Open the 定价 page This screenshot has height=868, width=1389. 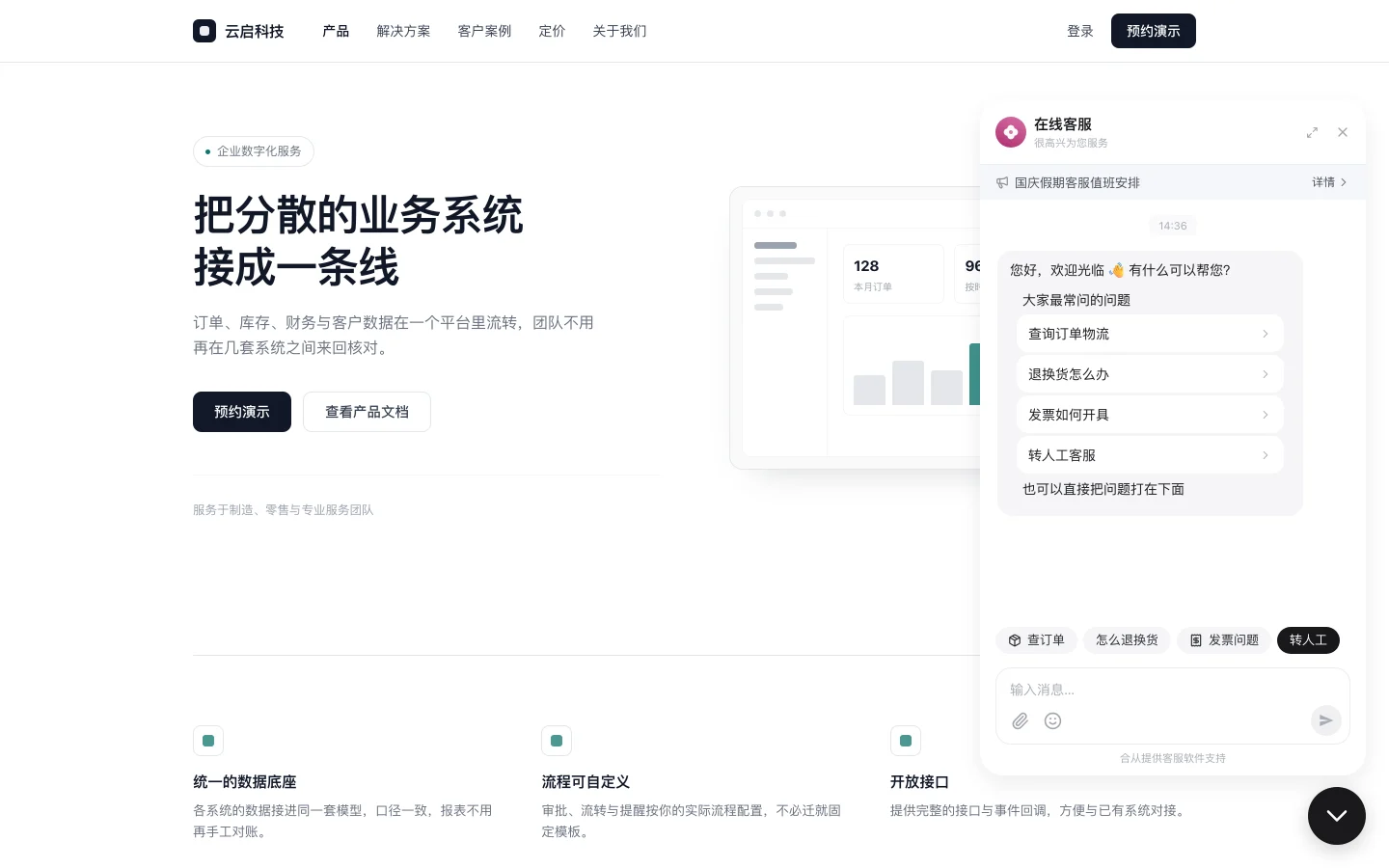[552, 31]
